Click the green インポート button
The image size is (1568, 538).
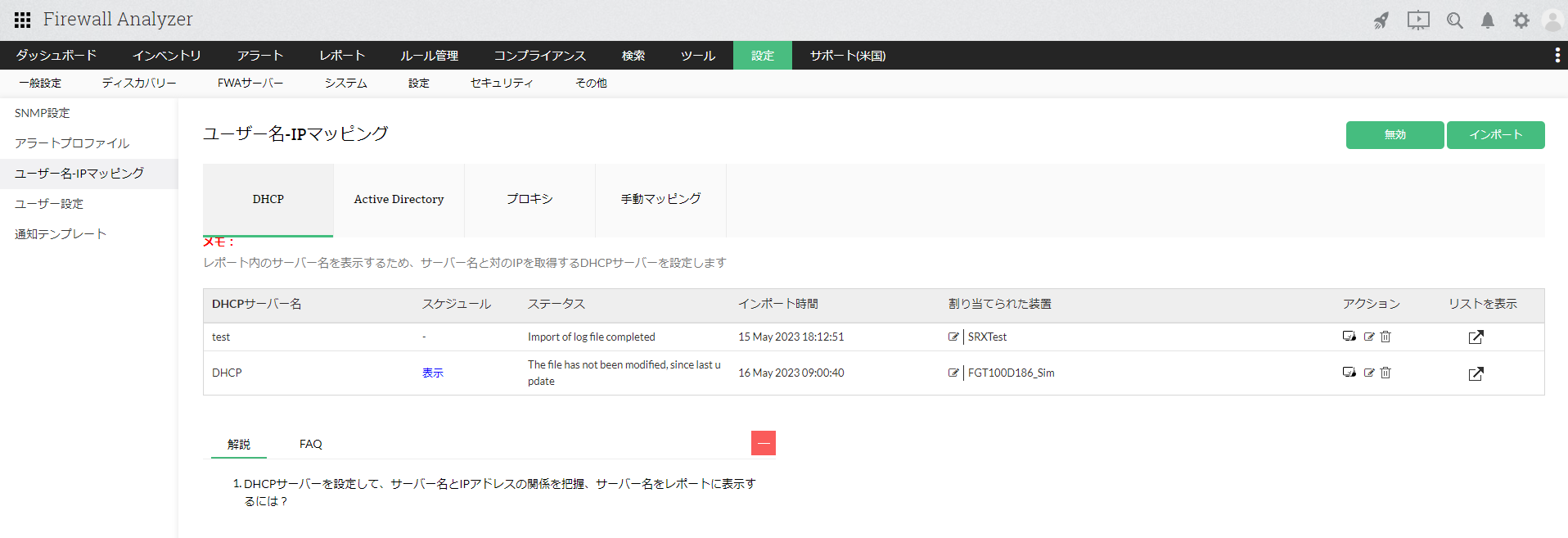click(1495, 135)
